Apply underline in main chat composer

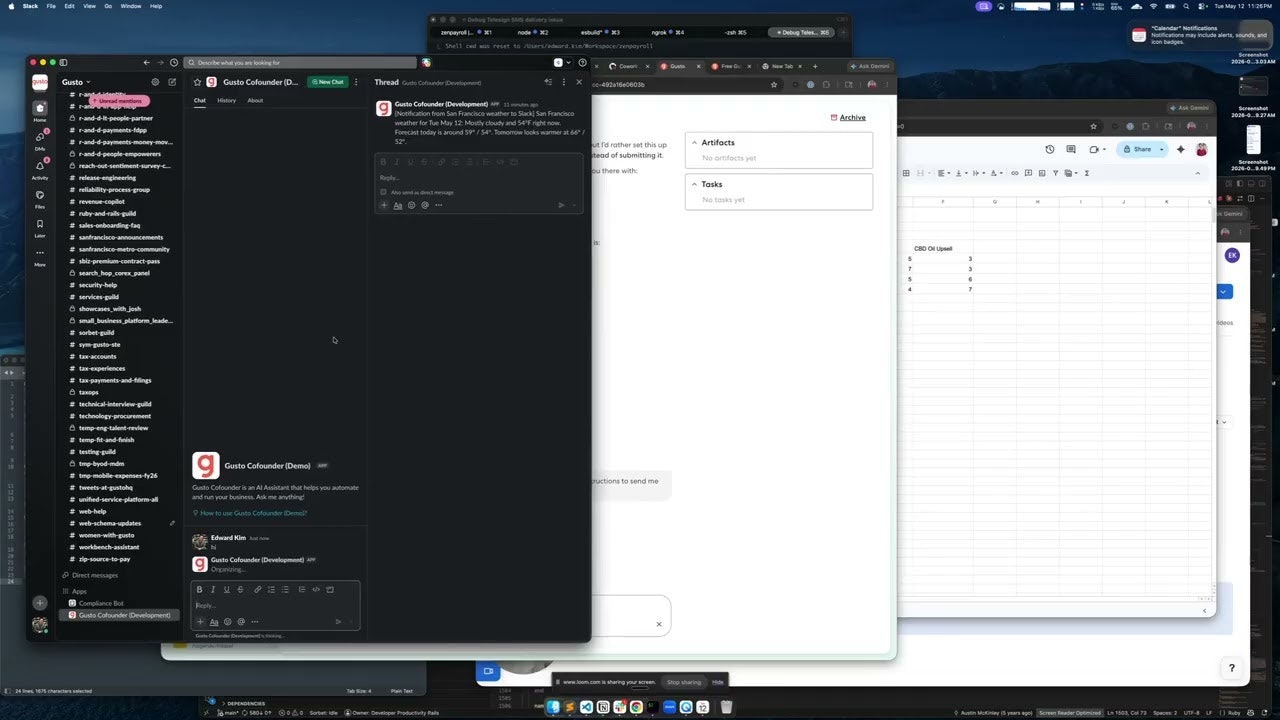[x=226, y=589]
